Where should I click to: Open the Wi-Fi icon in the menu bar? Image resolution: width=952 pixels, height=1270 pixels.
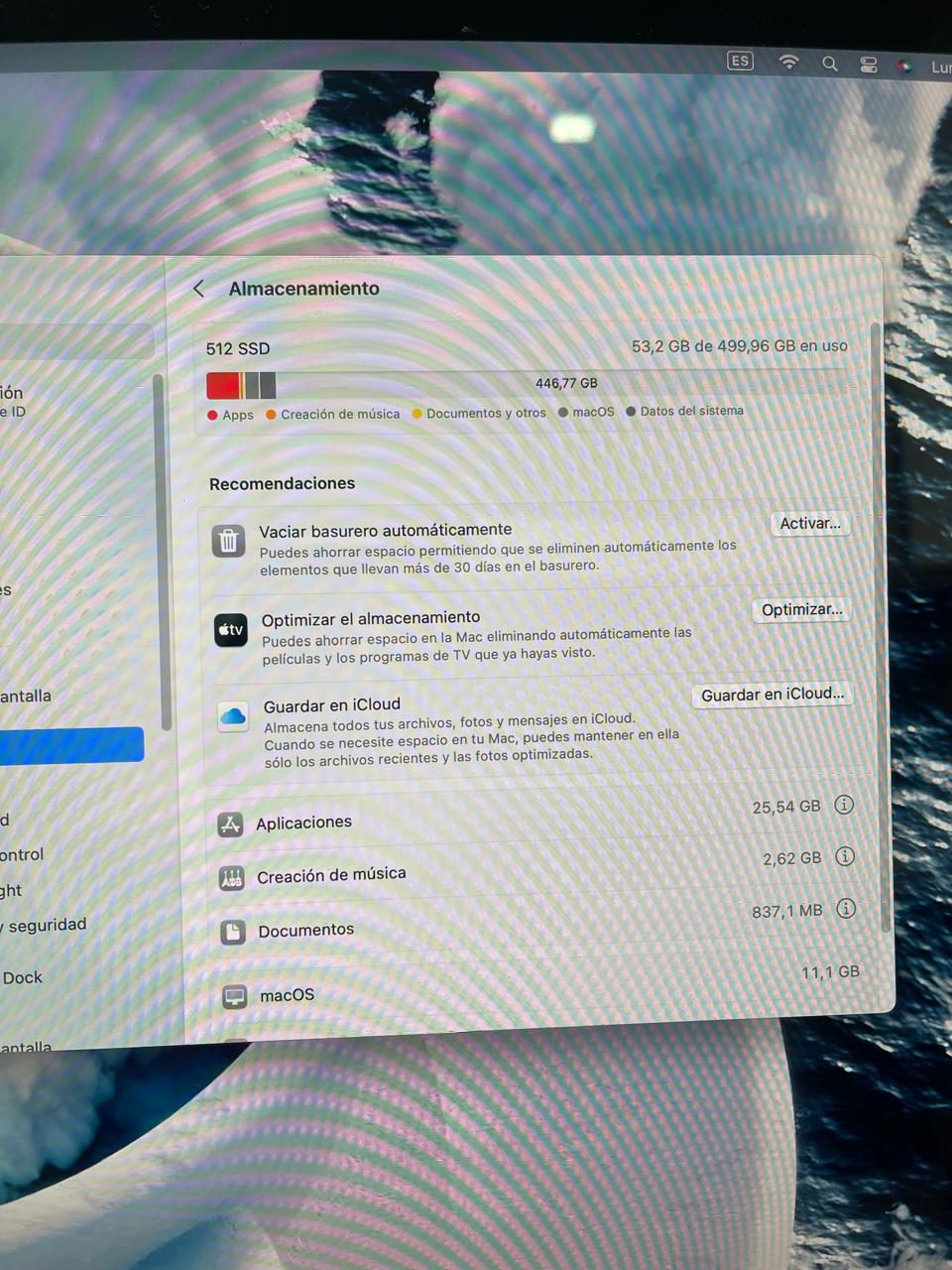pyautogui.click(x=788, y=62)
